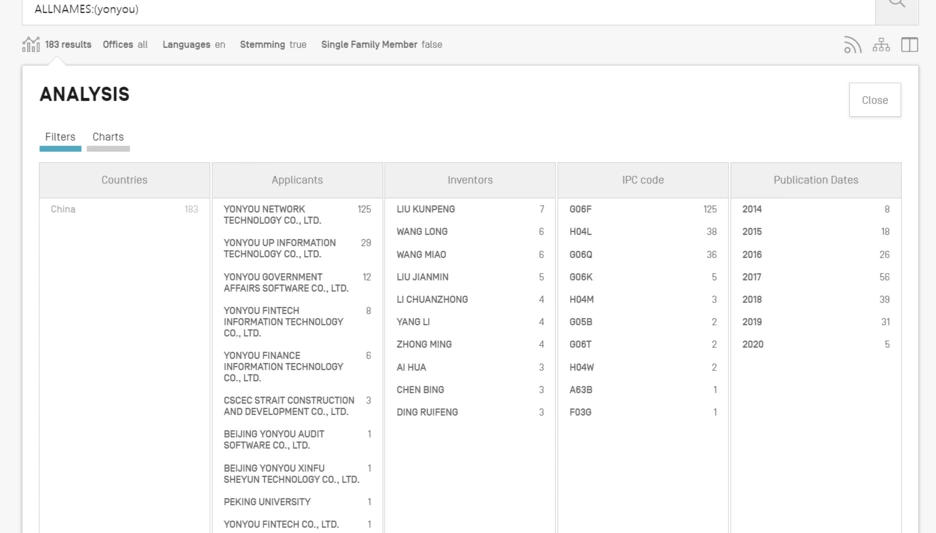
Task: Filter by IPC code G06K
Action: click(643, 277)
